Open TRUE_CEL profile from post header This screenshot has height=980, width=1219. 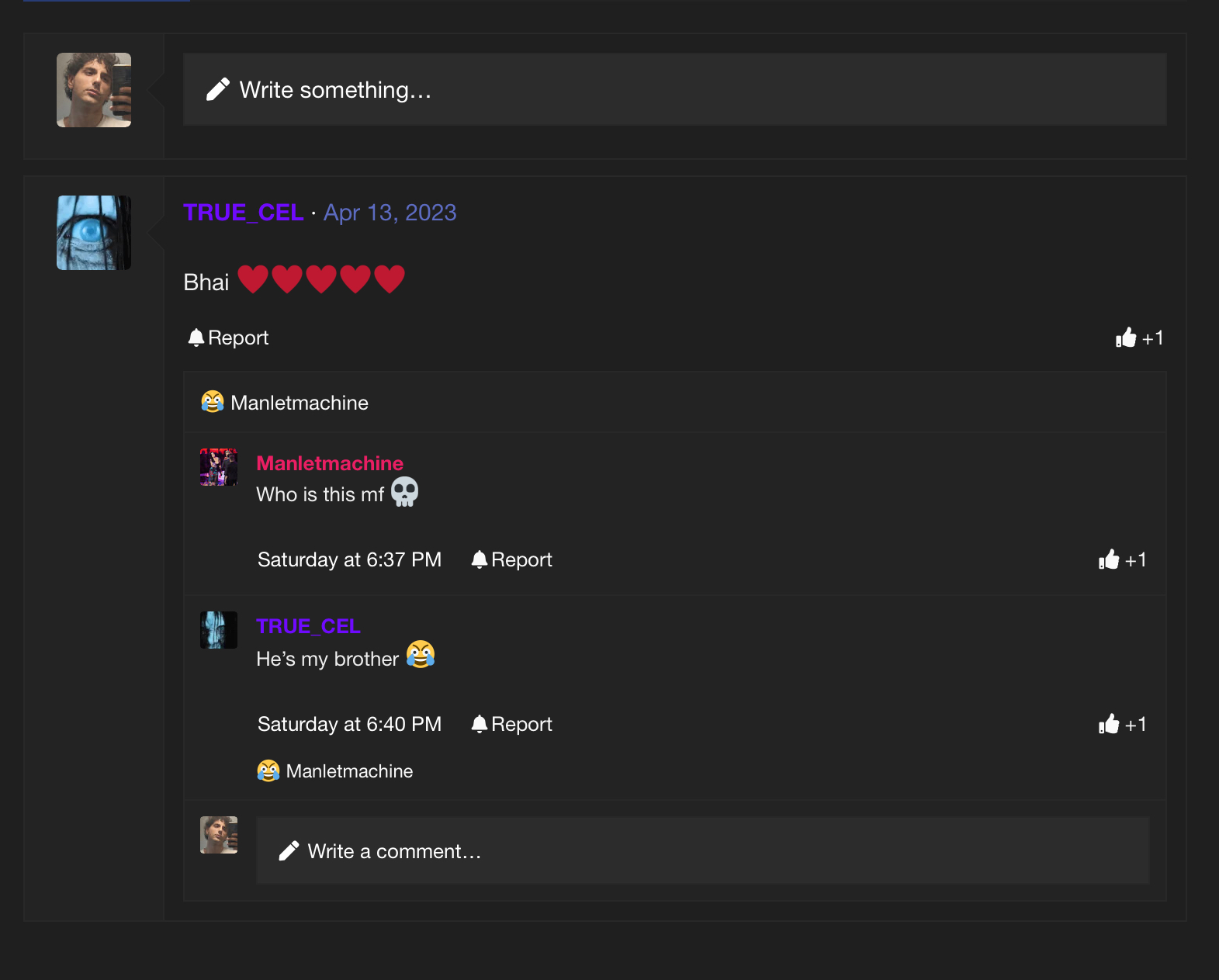243,213
